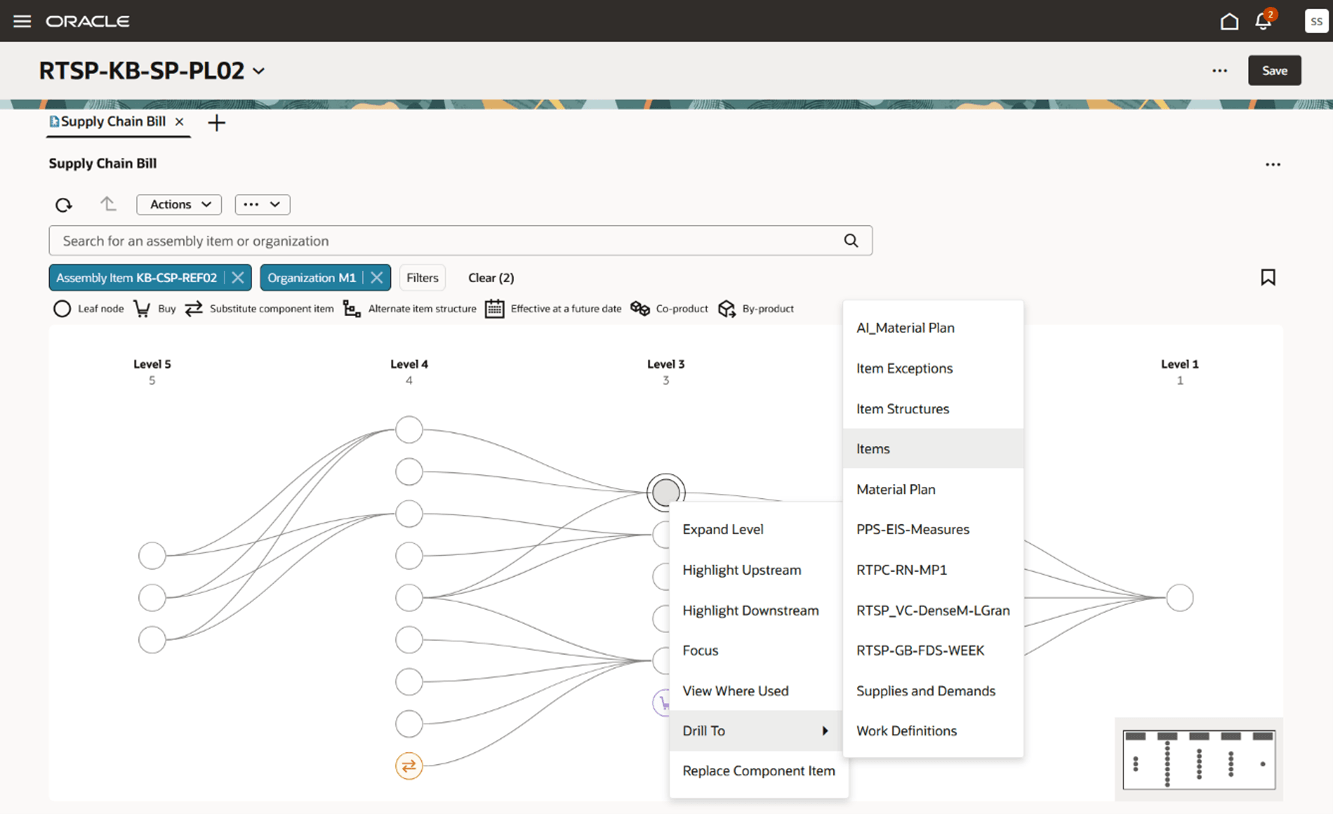Click the Level 5 column header
The height and width of the screenshot is (814, 1333).
[152, 365]
